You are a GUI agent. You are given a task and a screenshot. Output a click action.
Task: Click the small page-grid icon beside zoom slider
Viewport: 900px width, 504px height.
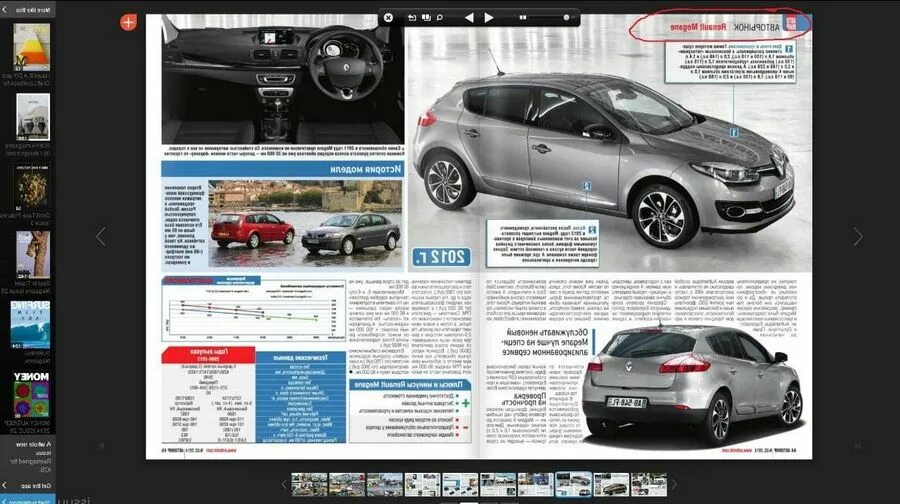[523, 18]
